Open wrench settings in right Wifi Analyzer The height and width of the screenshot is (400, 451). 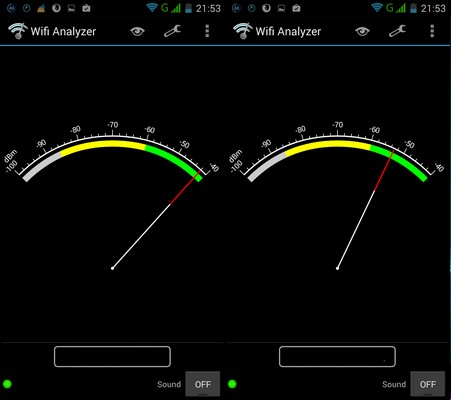[397, 31]
